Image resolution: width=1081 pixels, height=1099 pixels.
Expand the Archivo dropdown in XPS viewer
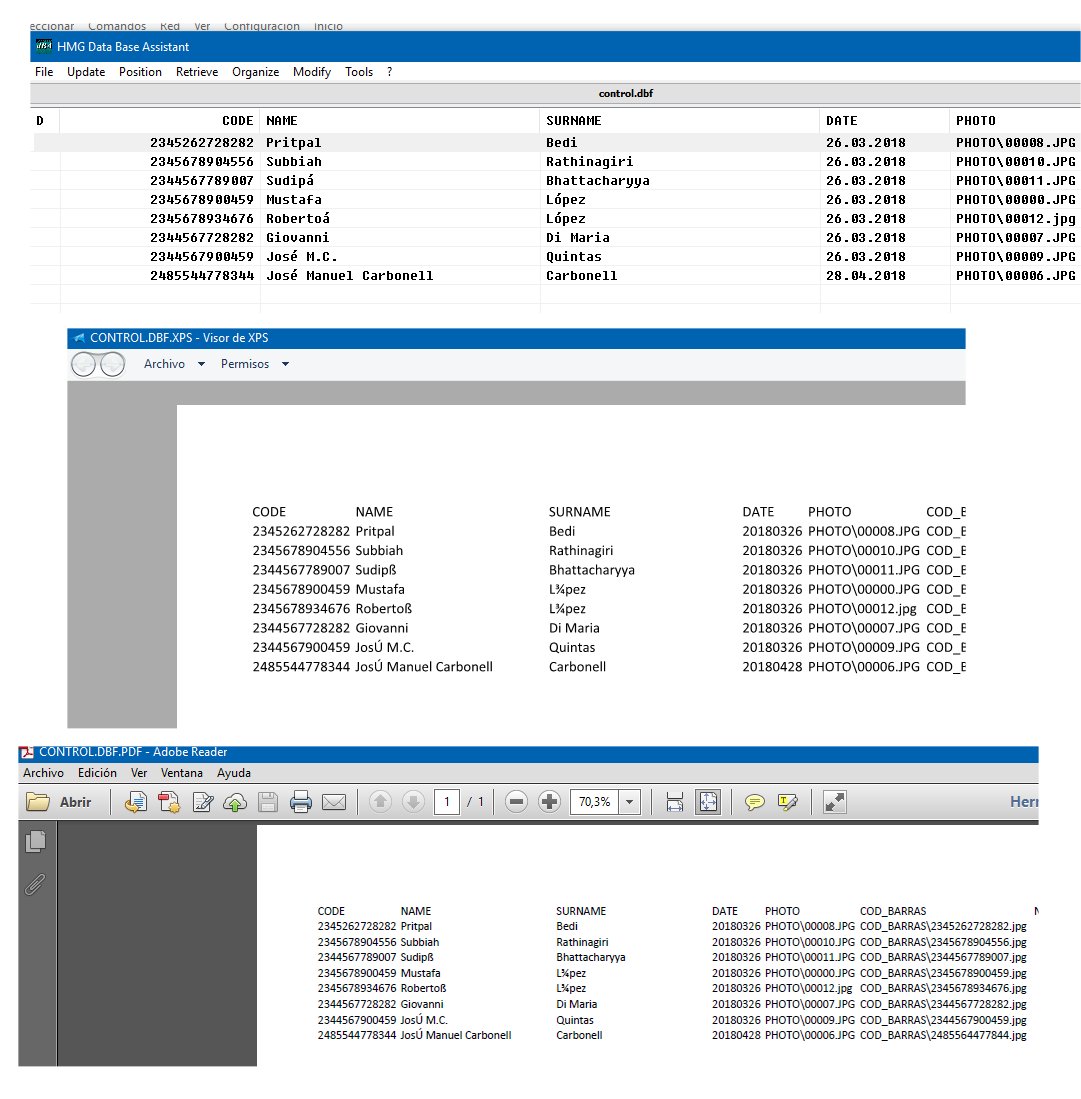(x=174, y=364)
